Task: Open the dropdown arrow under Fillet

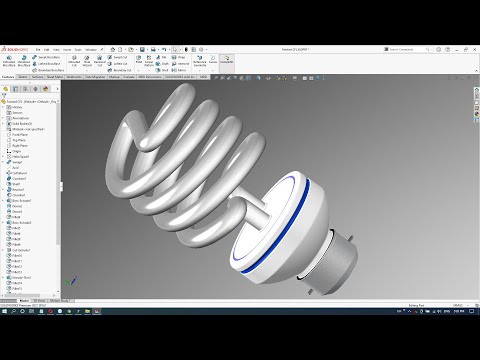Action: point(139,70)
